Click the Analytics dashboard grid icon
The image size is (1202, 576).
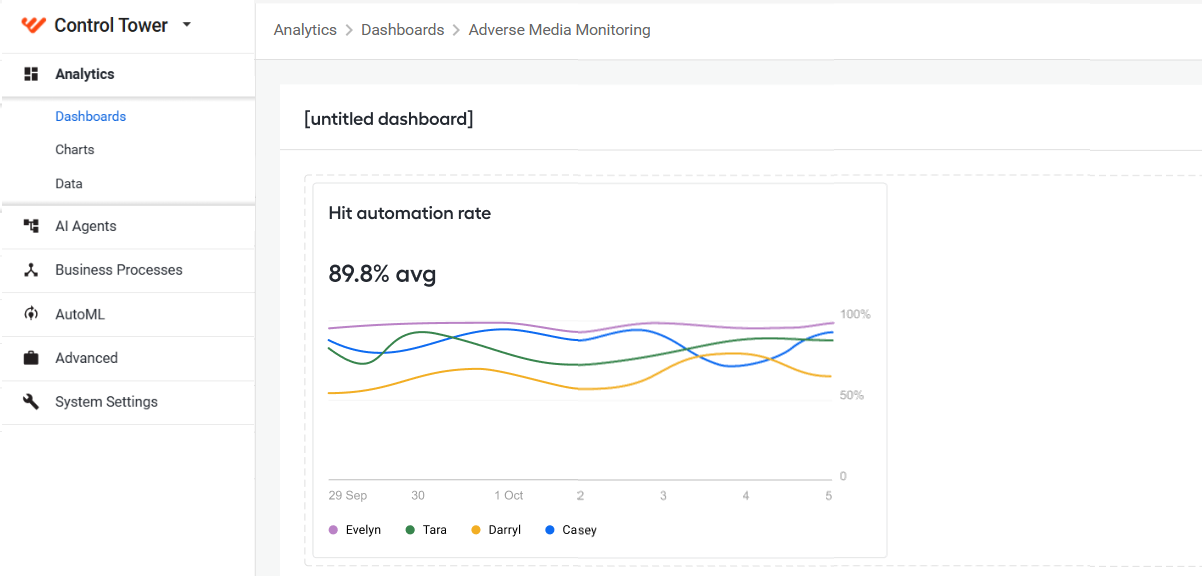[x=31, y=74]
